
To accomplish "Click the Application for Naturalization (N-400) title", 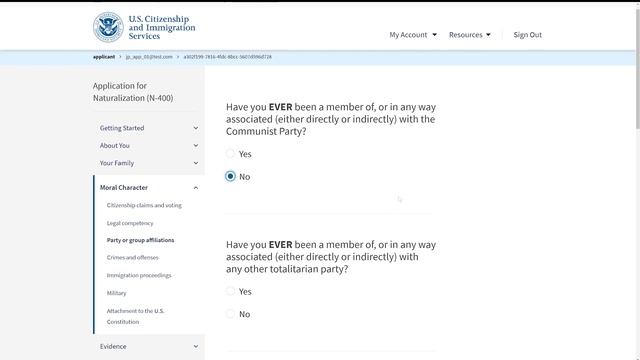I will (x=133, y=92).
